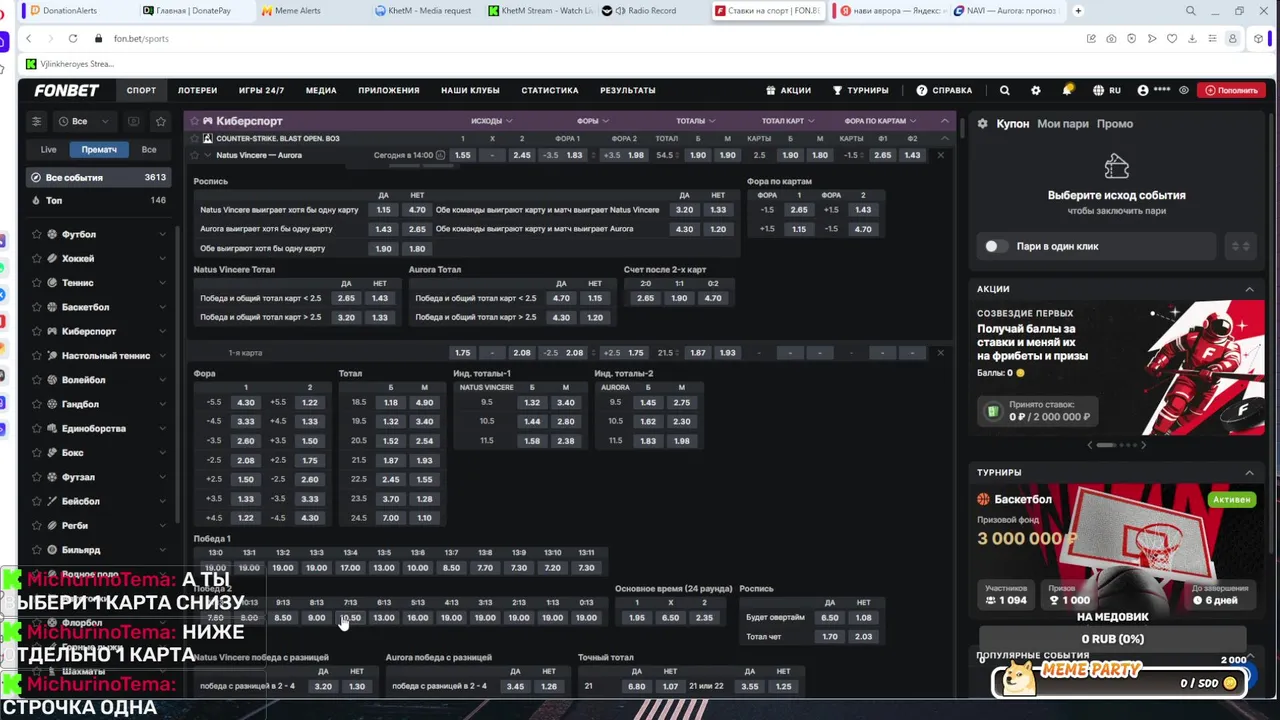Favorite Counter-Strike BLAST Open star

coord(194,138)
